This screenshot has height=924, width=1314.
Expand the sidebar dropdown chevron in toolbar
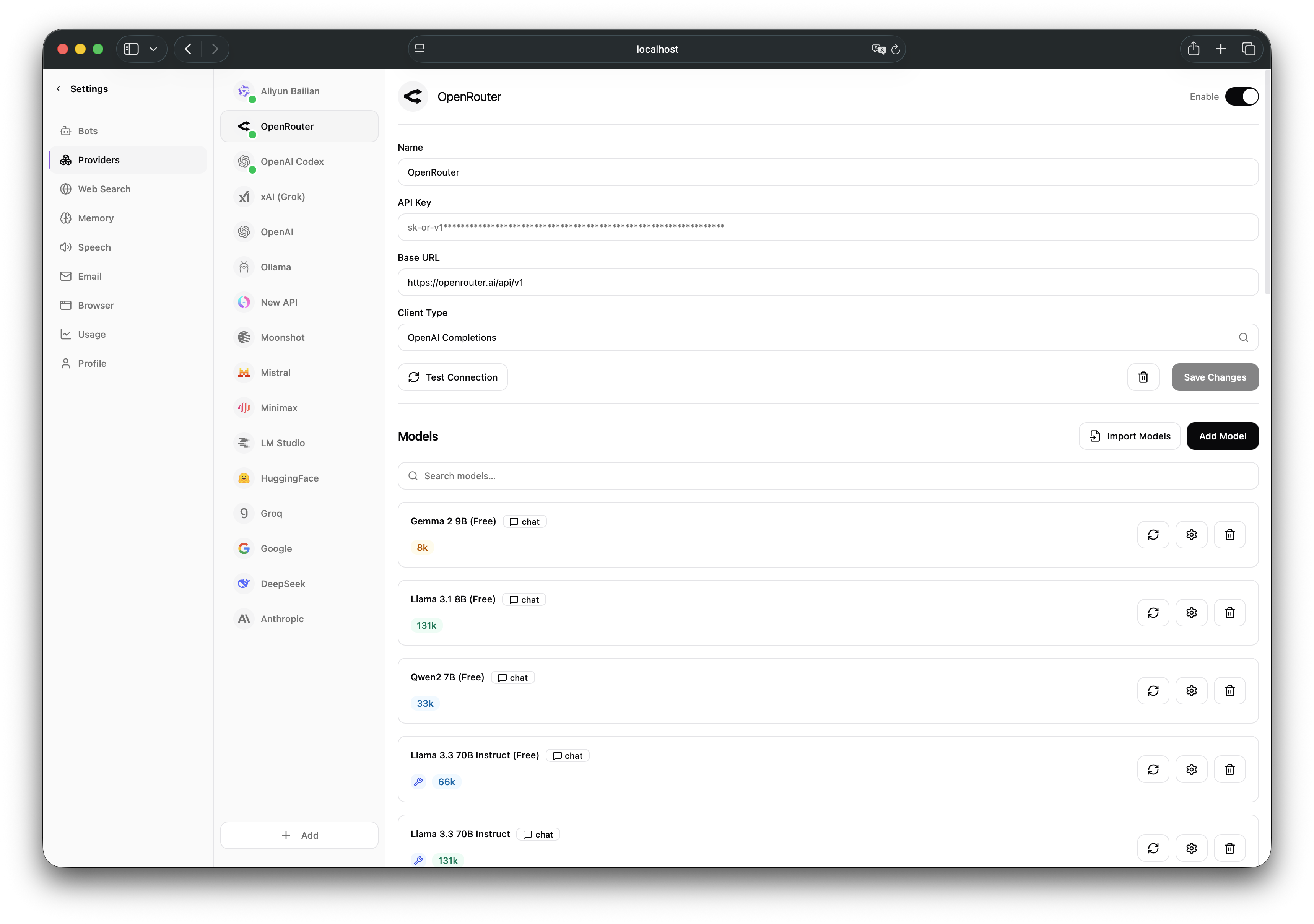[x=153, y=49]
